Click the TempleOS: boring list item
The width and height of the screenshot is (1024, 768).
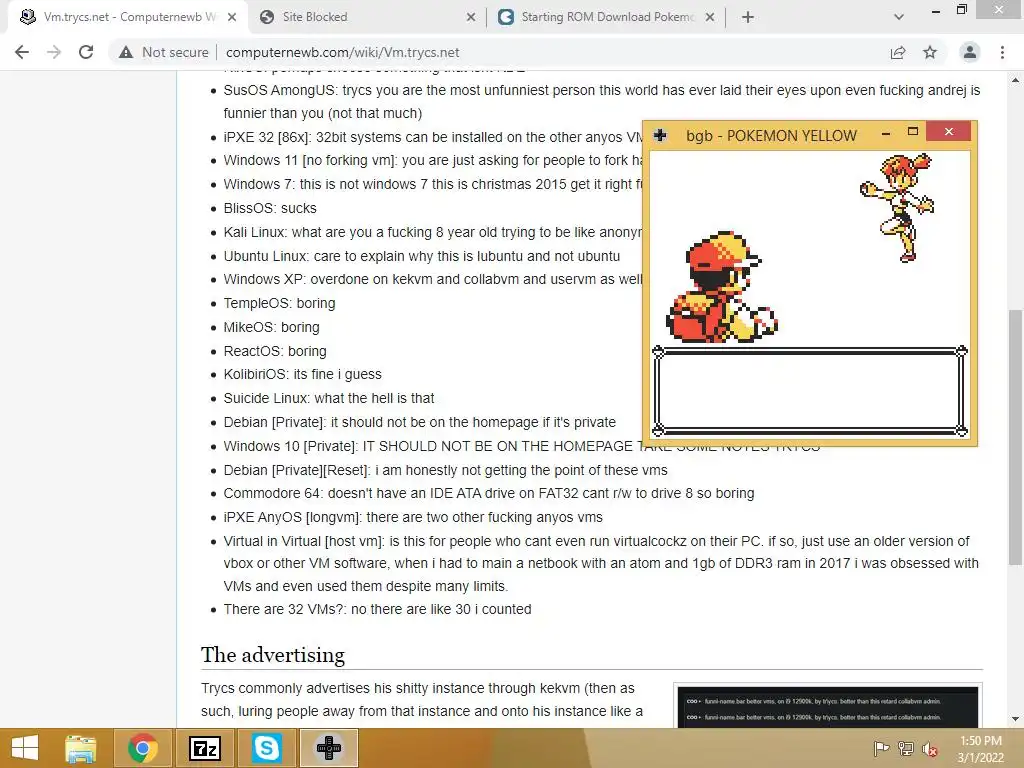click(280, 303)
